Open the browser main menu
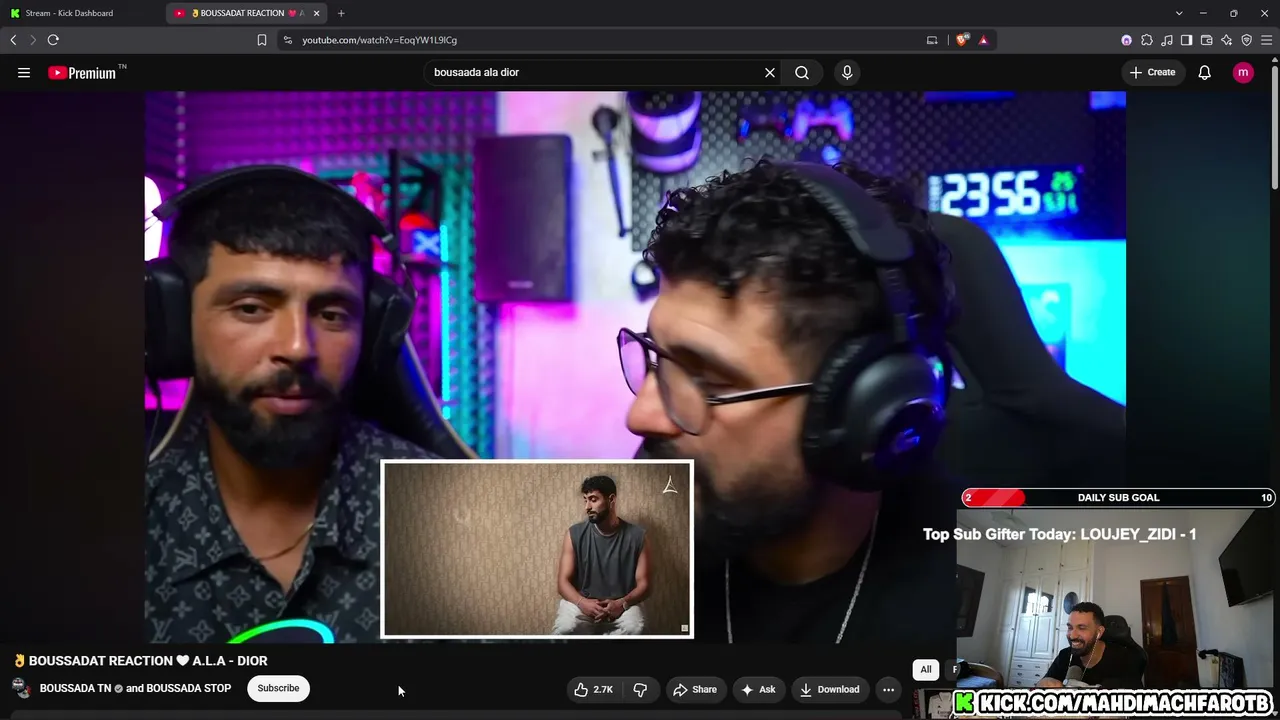This screenshot has height=720, width=1280. [x=1267, y=40]
